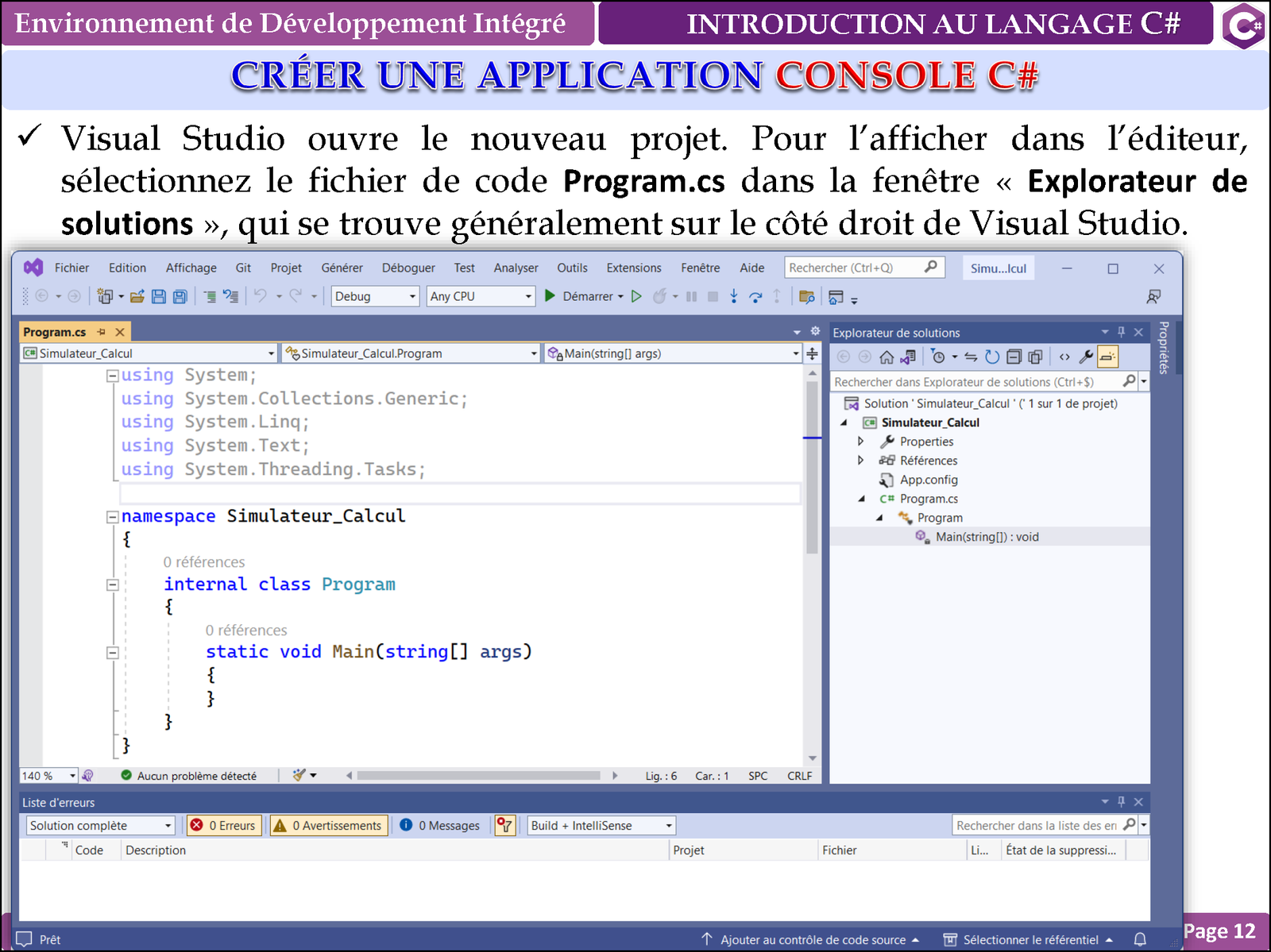This screenshot has width=1271, height=952.
Task: Click the notification bell in status bar
Action: 1139,939
